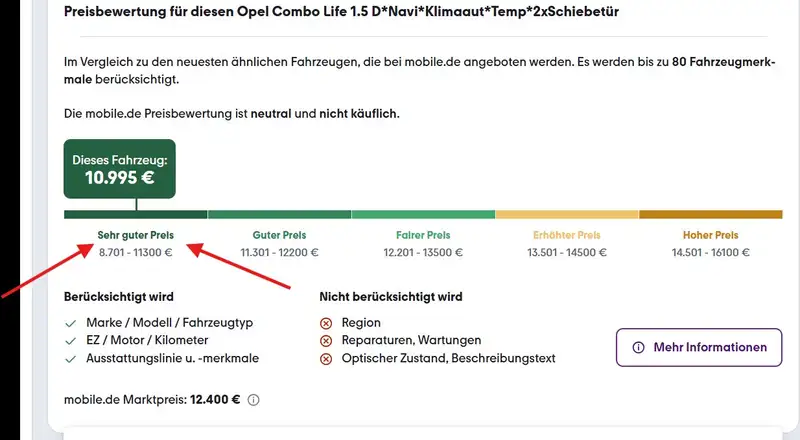Click the checkmark next to Marke / Modell / Fahrzeugtyp

click(70, 324)
